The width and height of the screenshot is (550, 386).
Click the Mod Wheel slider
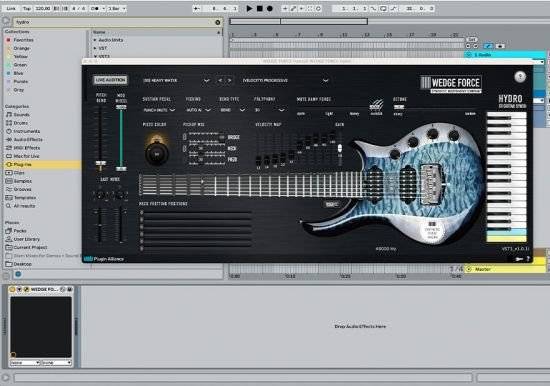[x=121, y=138]
